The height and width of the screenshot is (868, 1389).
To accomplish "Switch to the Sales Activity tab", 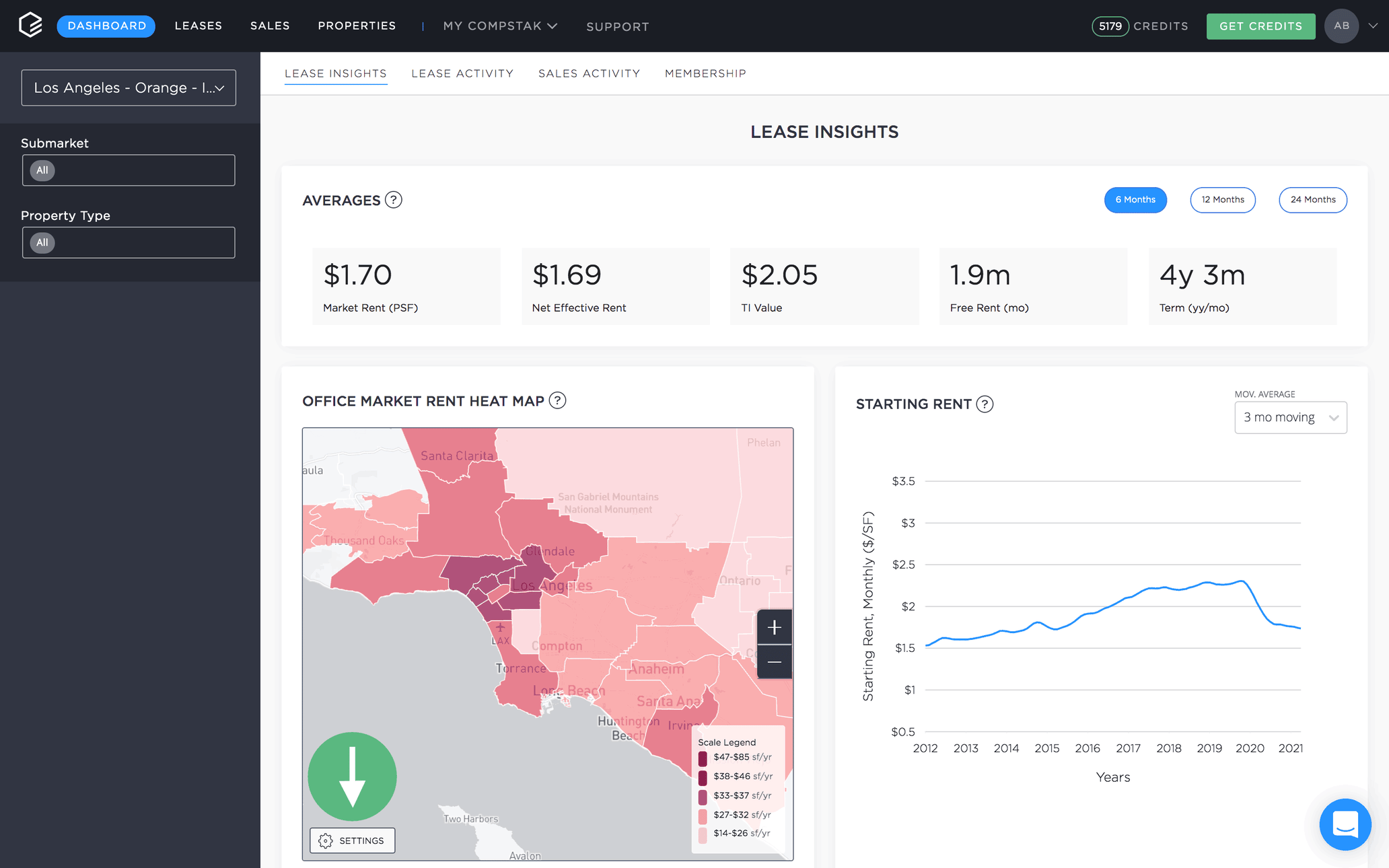I will 589,73.
